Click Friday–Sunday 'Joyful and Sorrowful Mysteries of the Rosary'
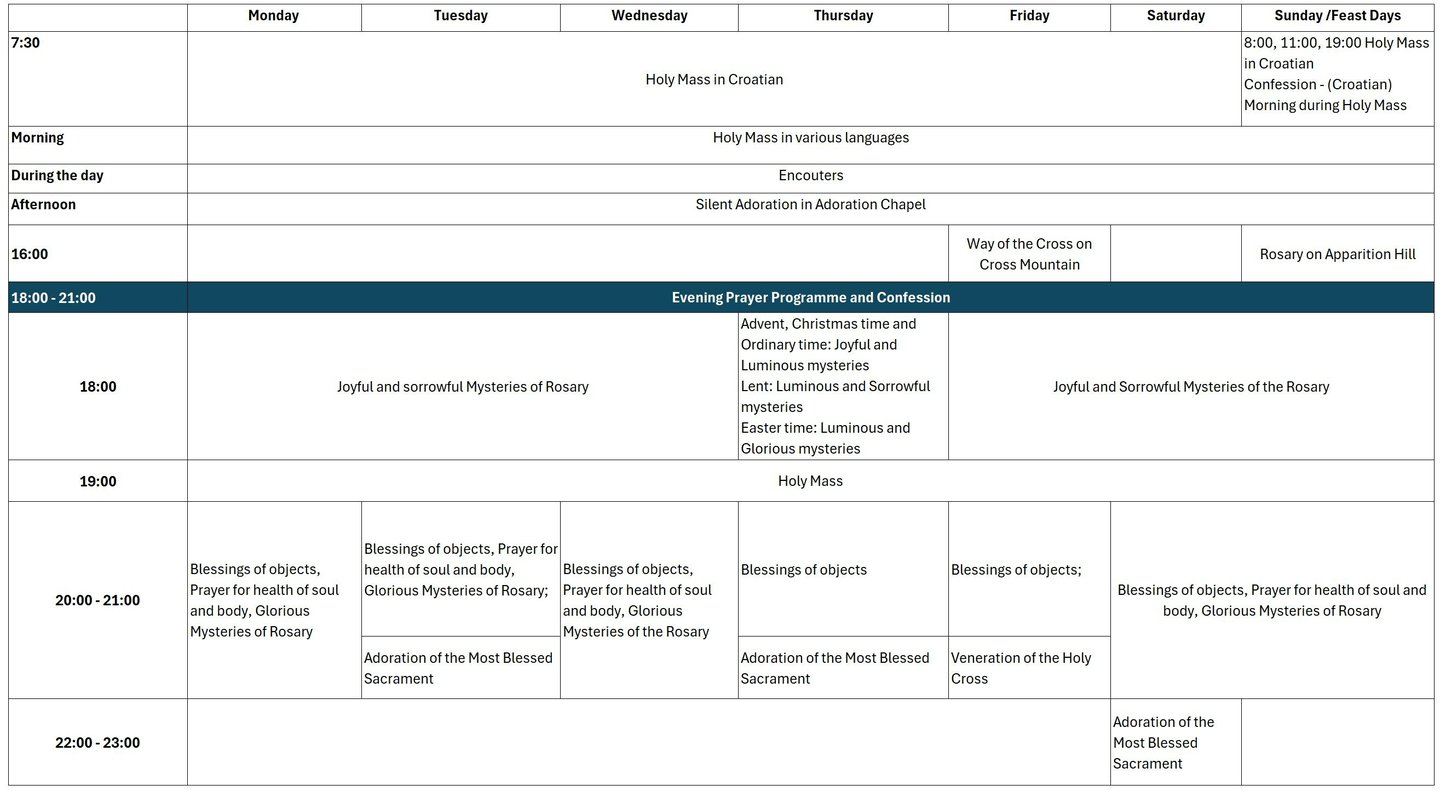The width and height of the screenshot is (1440, 791). [1191, 387]
